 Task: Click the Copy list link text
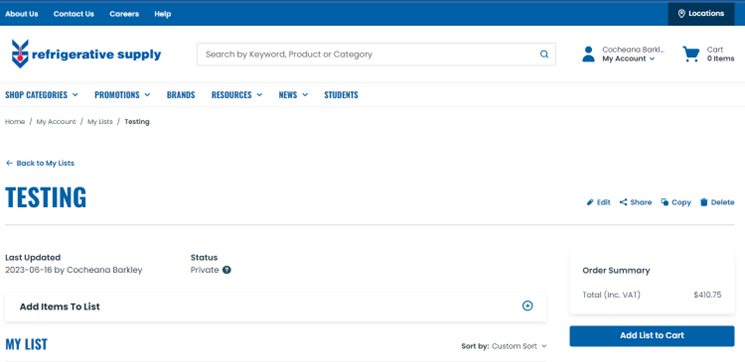click(681, 202)
